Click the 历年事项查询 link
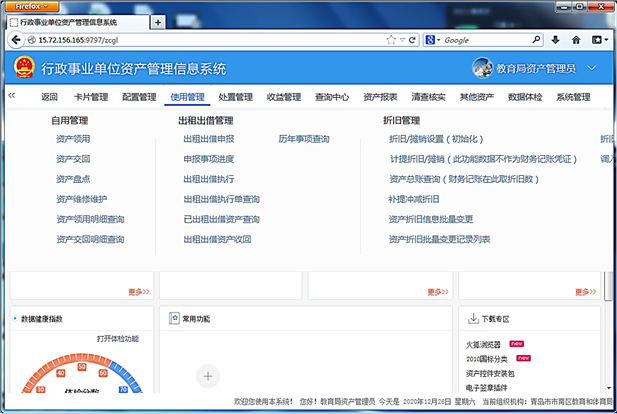The width and height of the screenshot is (617, 414). tap(304, 139)
